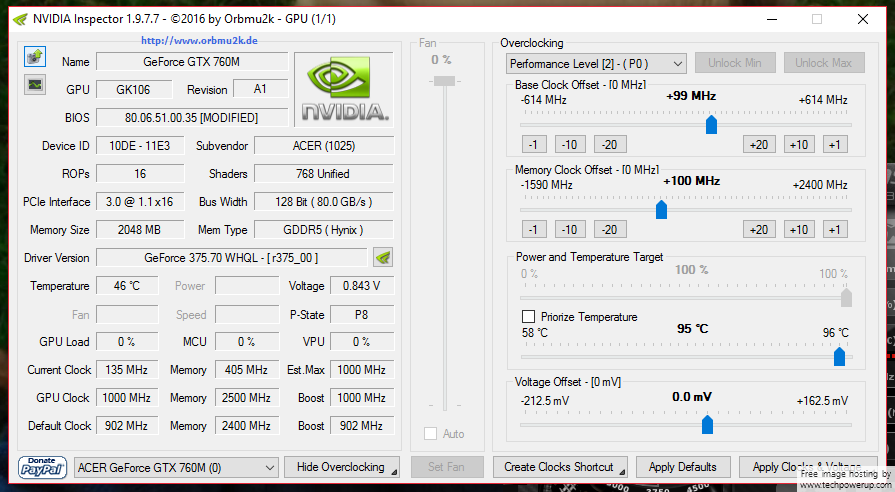Click Memory Clock +10 button

pos(799,229)
